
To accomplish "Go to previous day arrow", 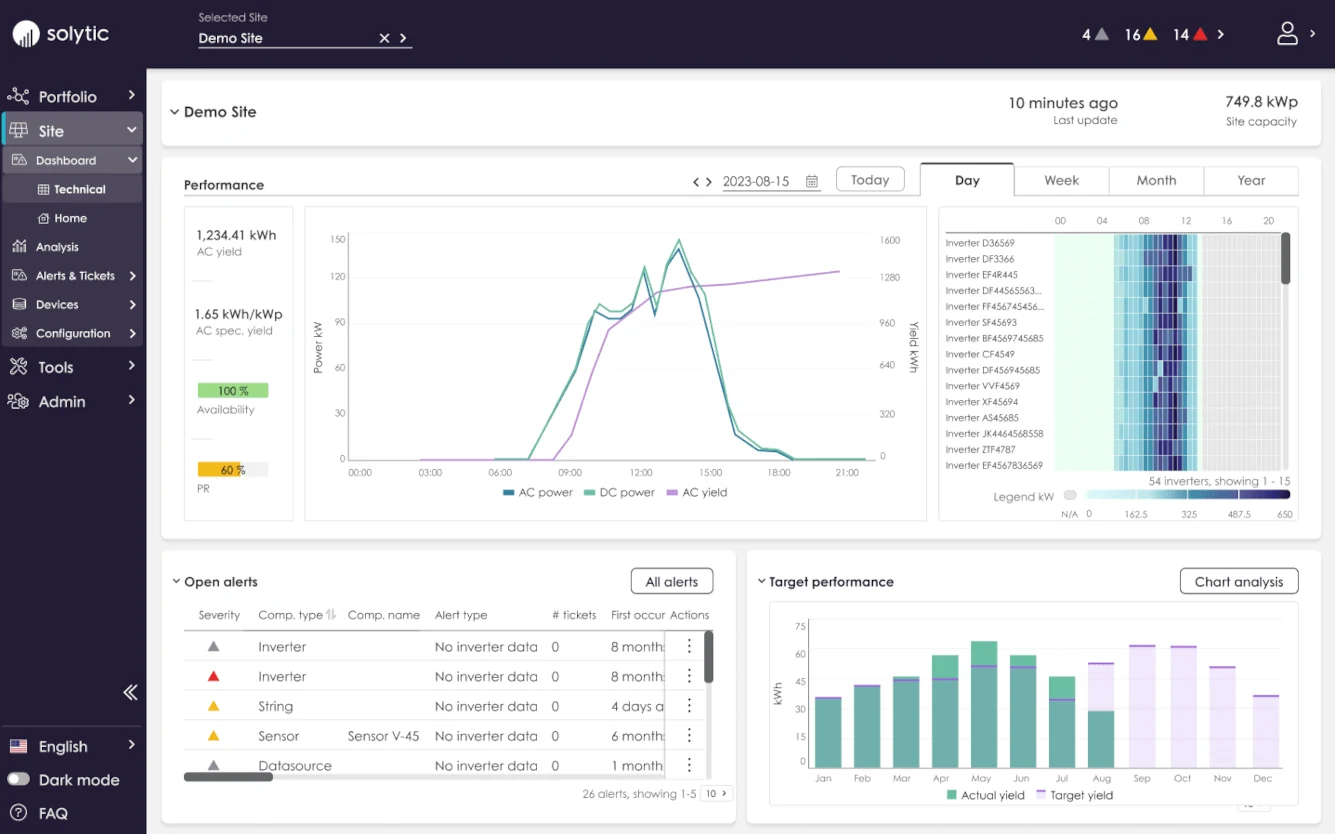I will 696,182.
